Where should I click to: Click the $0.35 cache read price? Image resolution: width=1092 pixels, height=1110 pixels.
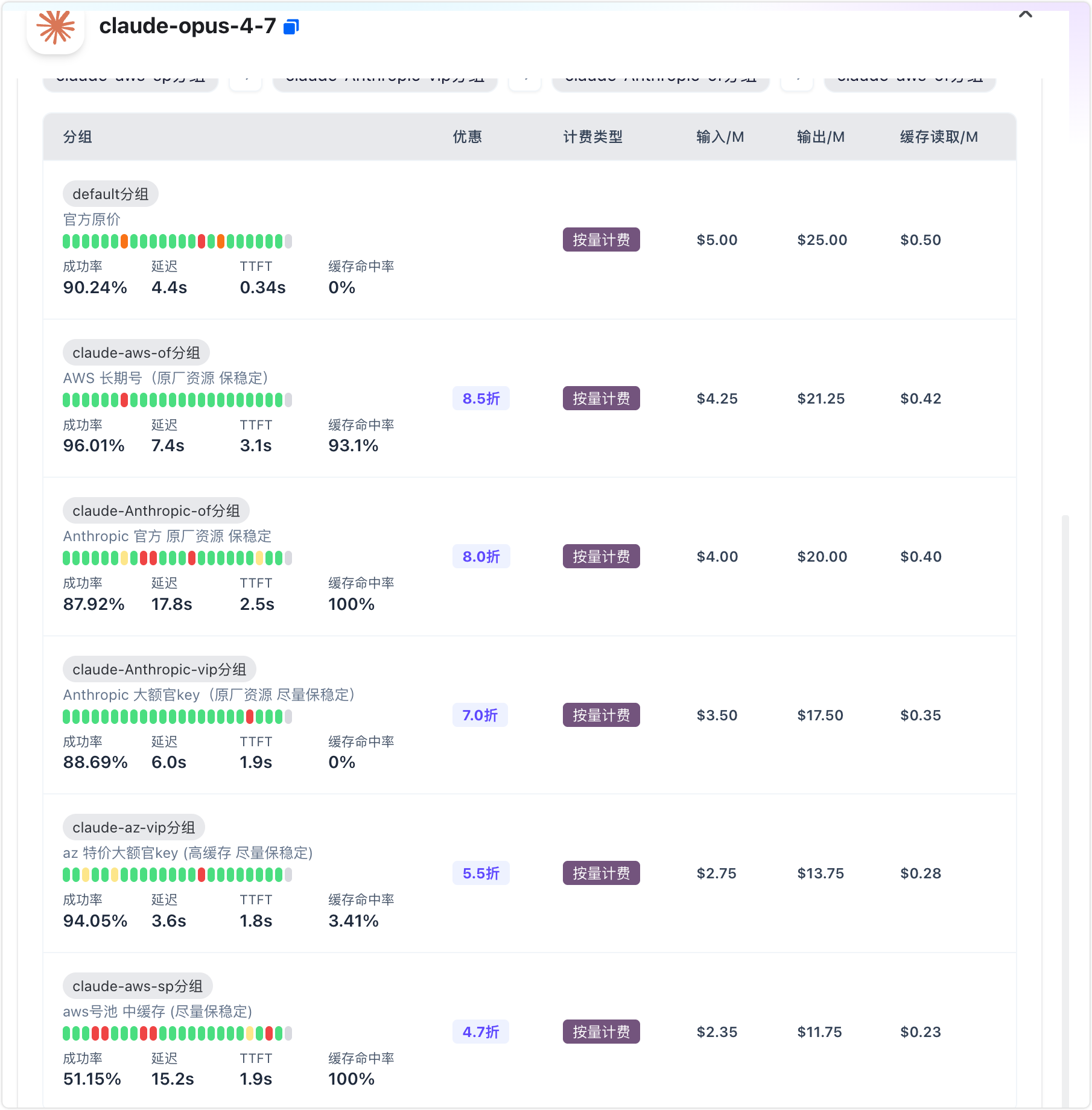[921, 715]
